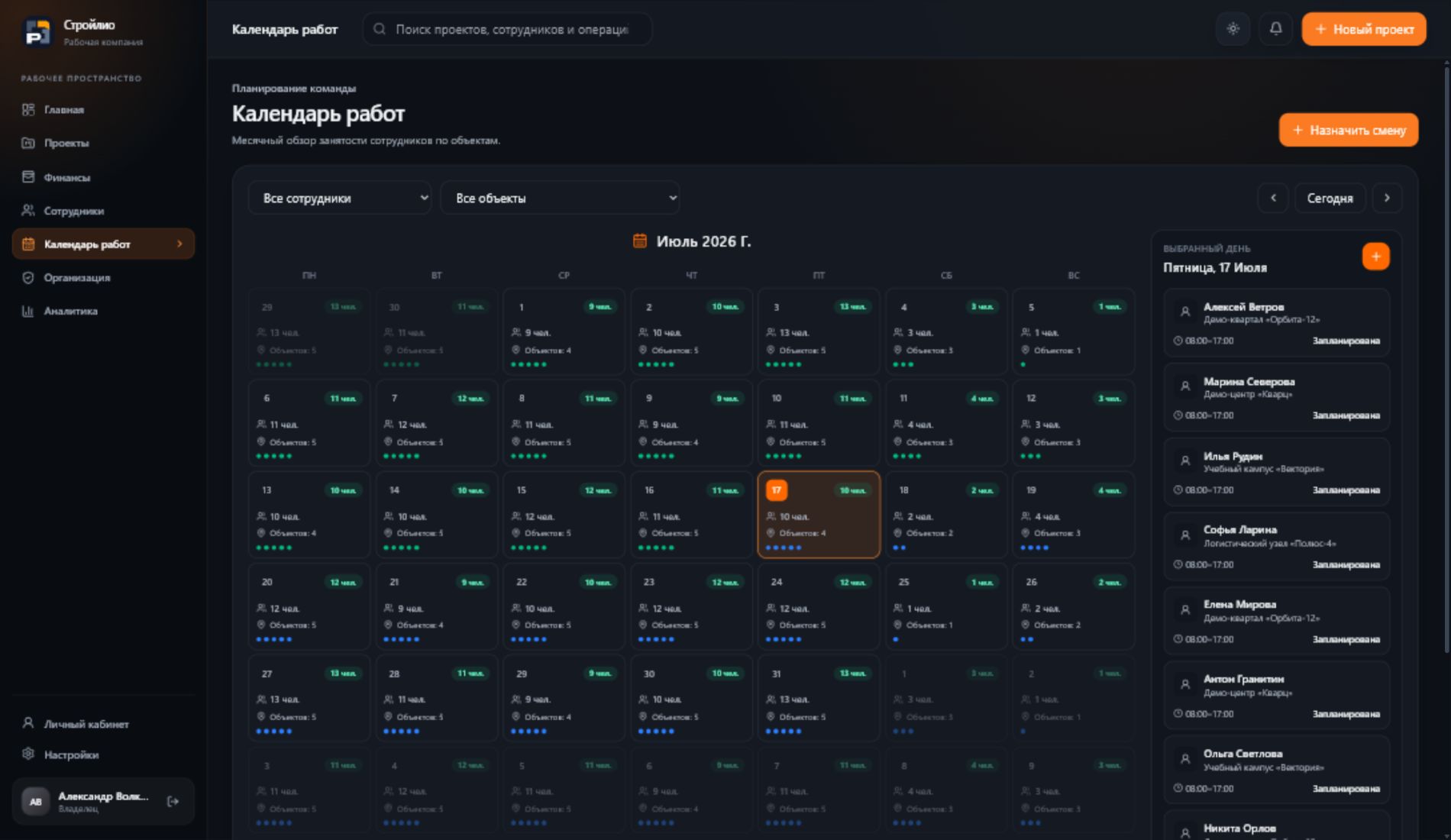The width and height of the screenshot is (1451, 840).
Task: Go to next month arrow
Action: point(1387,199)
